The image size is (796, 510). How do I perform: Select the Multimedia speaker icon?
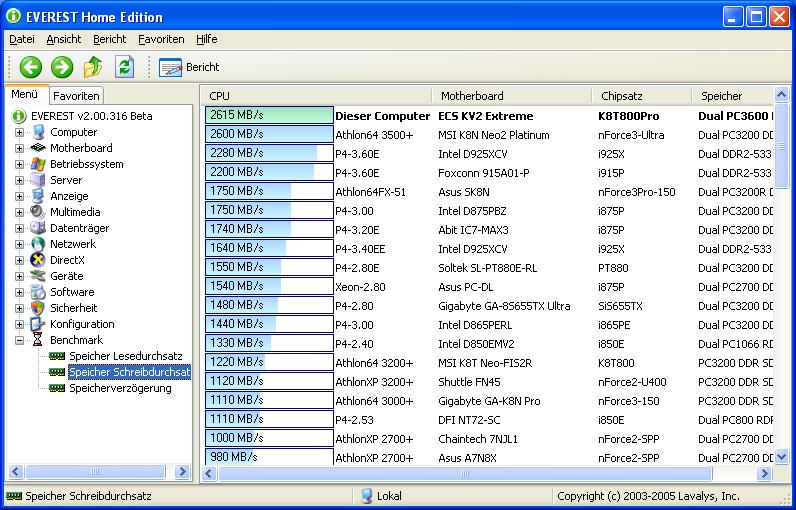click(38, 212)
